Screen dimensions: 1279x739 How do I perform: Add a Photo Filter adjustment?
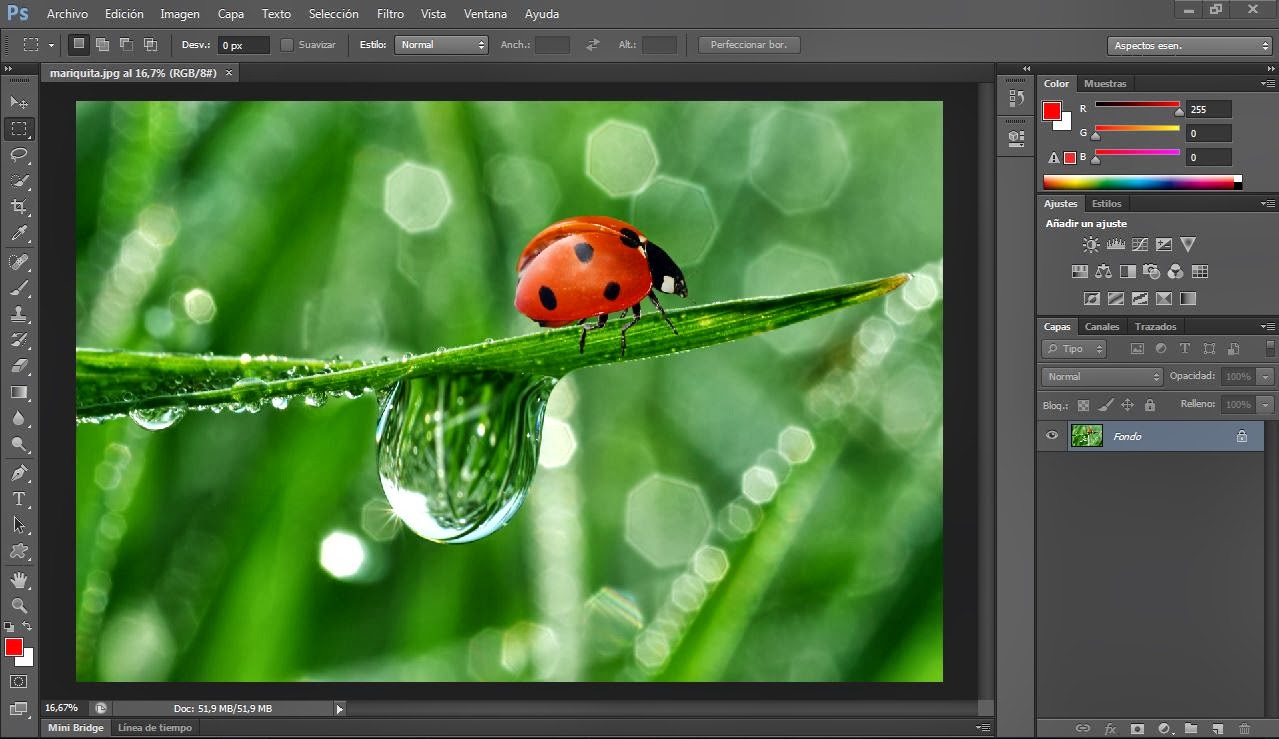1151,271
